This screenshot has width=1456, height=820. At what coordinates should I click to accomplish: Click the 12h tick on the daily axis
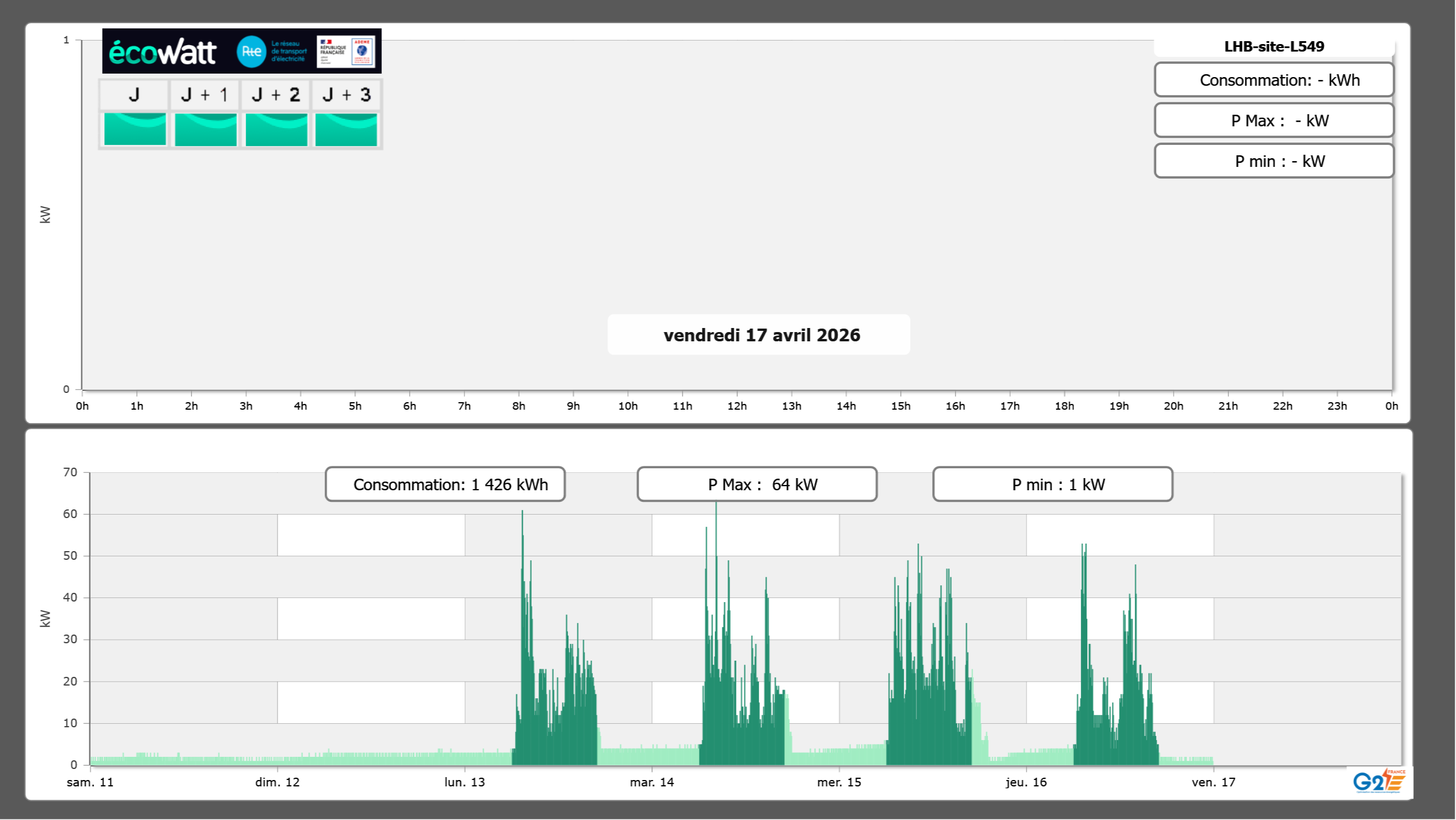(737, 406)
